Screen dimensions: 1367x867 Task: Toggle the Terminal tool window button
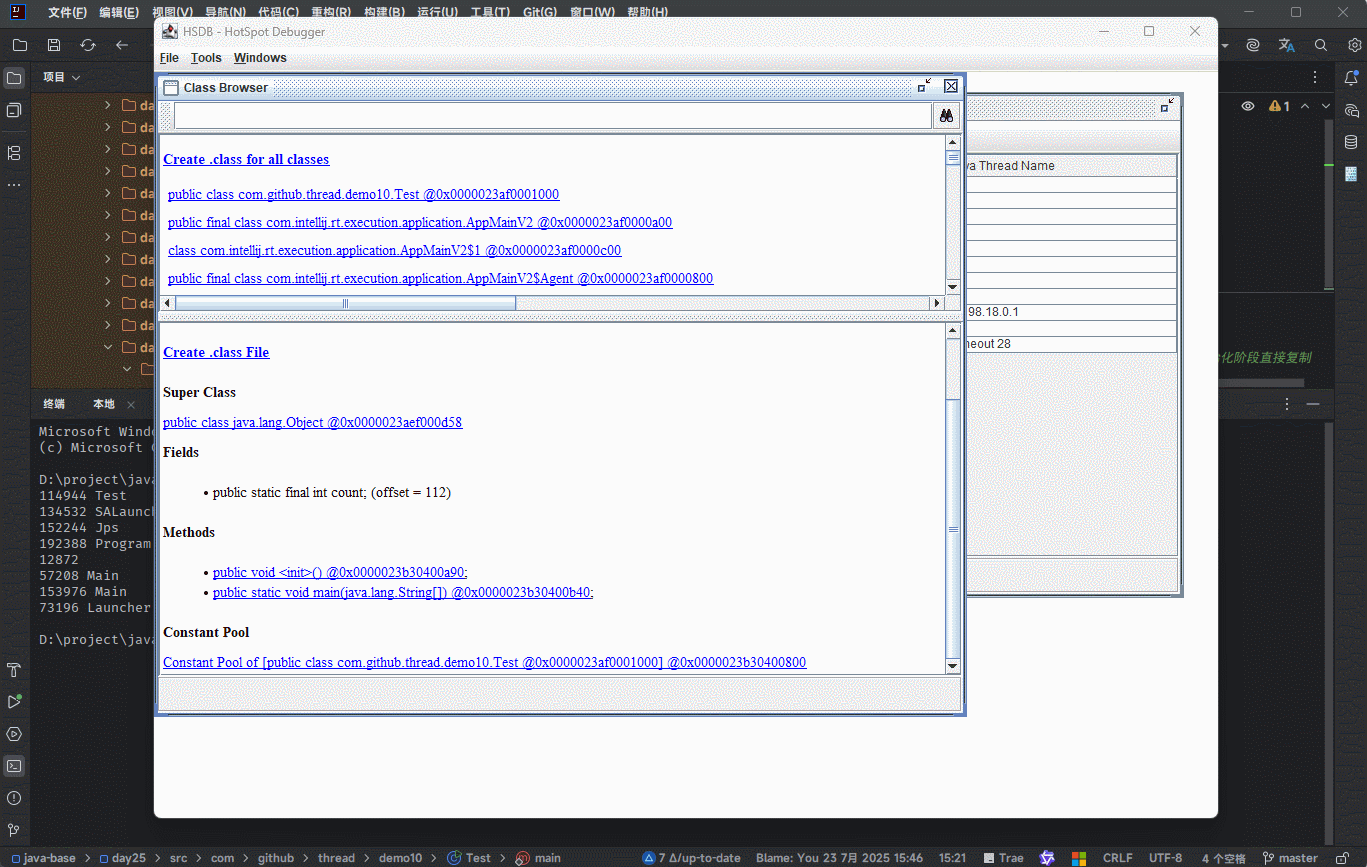(14, 766)
